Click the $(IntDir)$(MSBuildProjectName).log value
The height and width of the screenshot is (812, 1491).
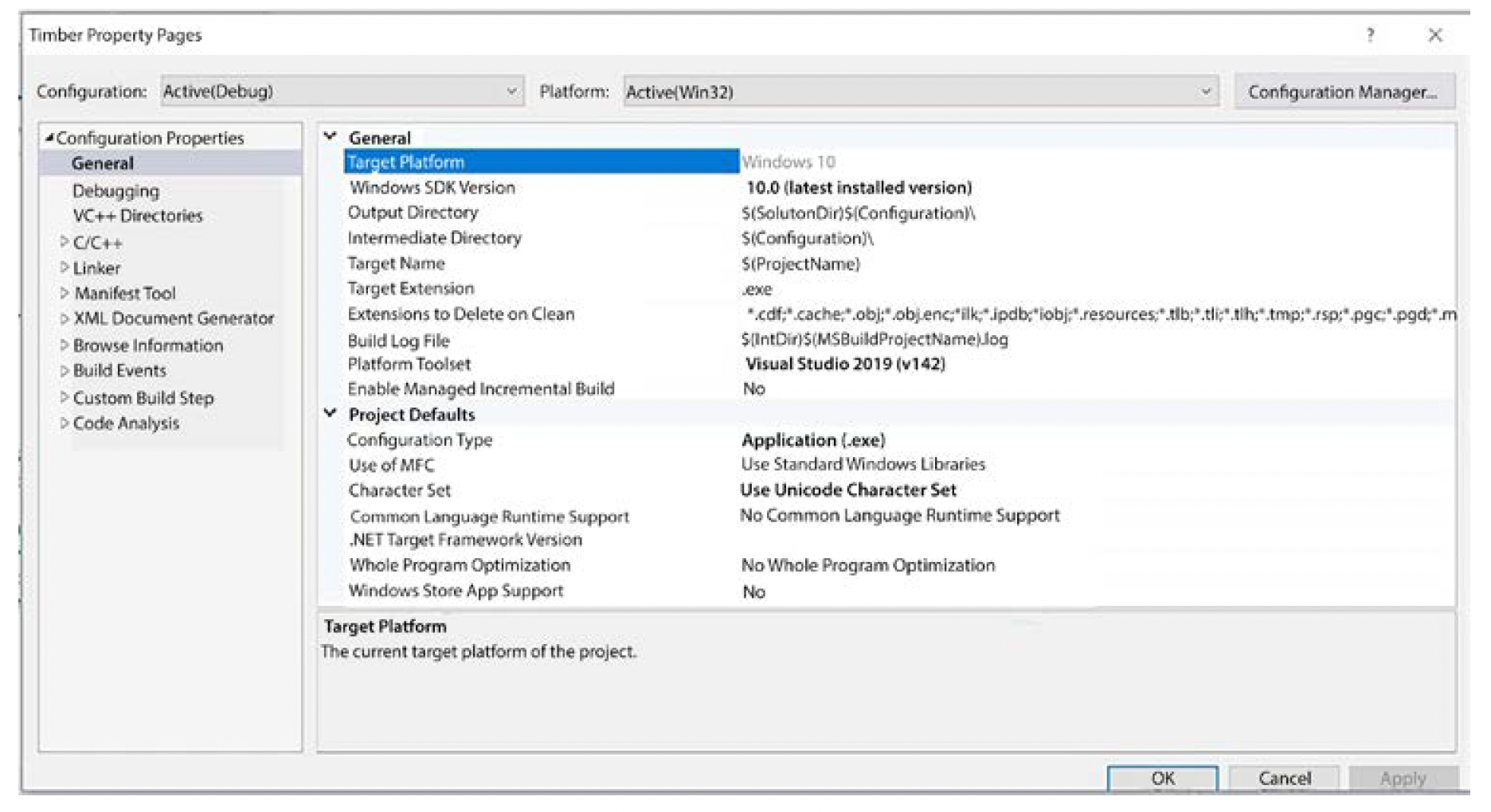tap(874, 339)
